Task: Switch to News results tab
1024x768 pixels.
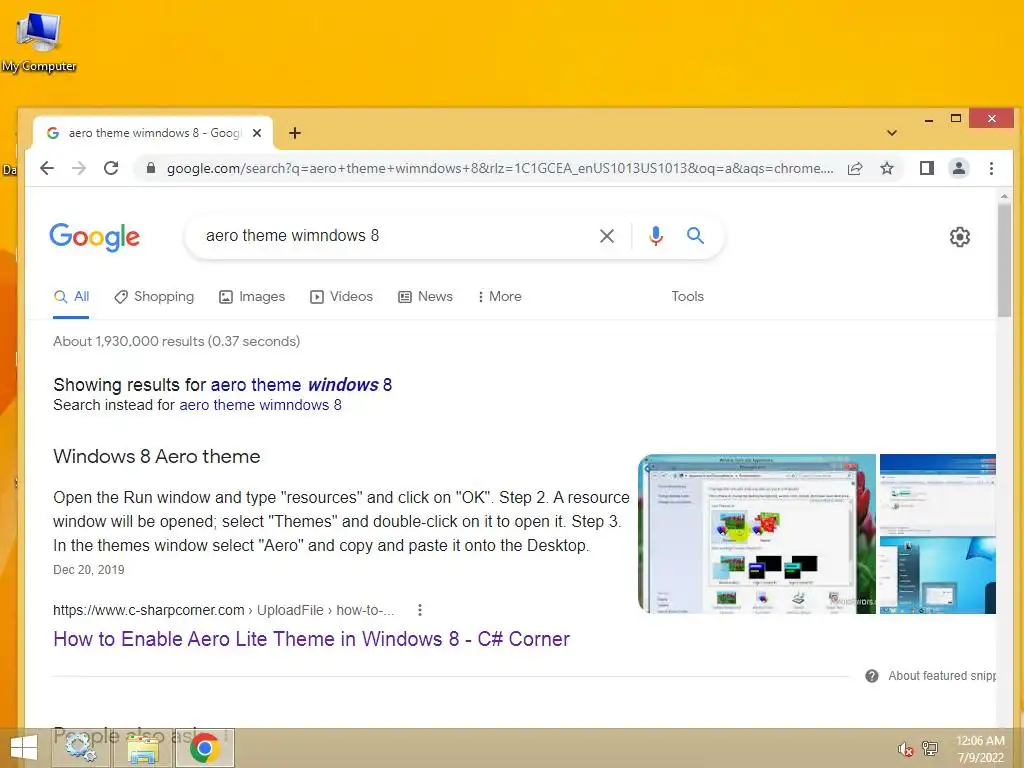Action: [425, 296]
